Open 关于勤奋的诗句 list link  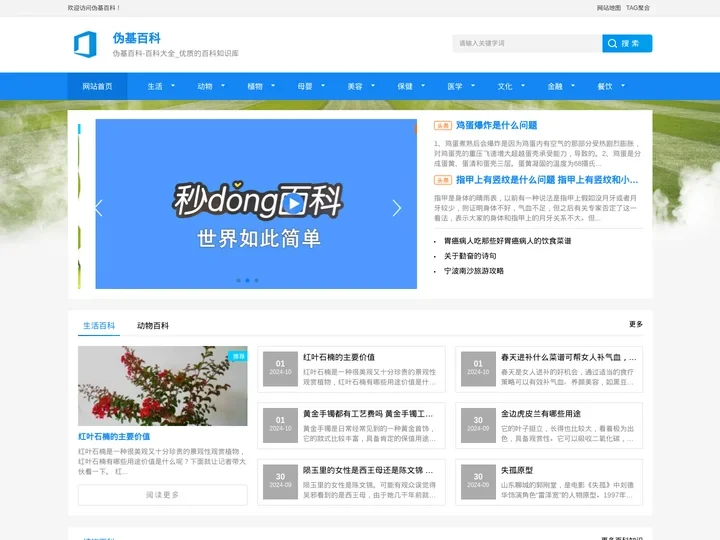click(470, 256)
